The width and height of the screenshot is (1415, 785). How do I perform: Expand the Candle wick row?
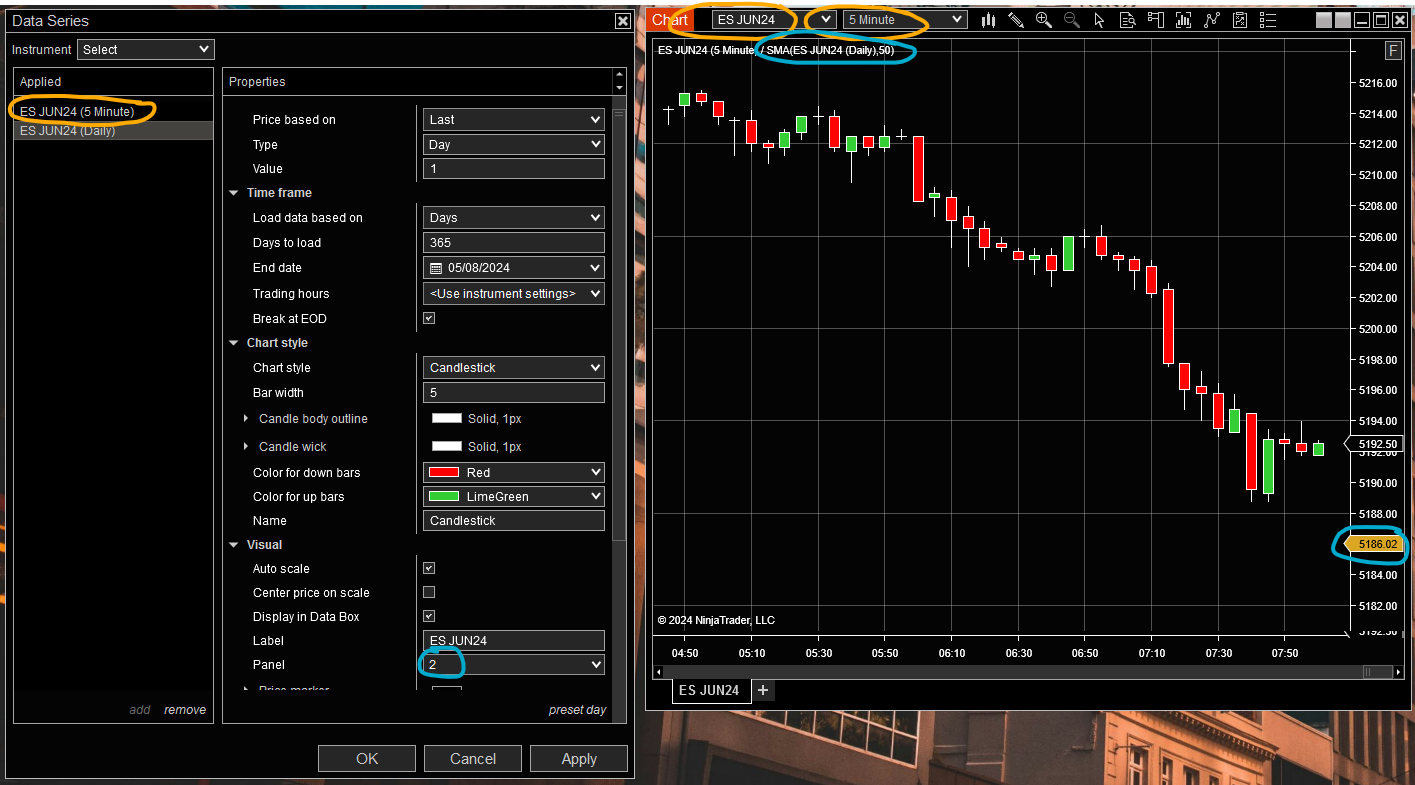click(x=246, y=447)
